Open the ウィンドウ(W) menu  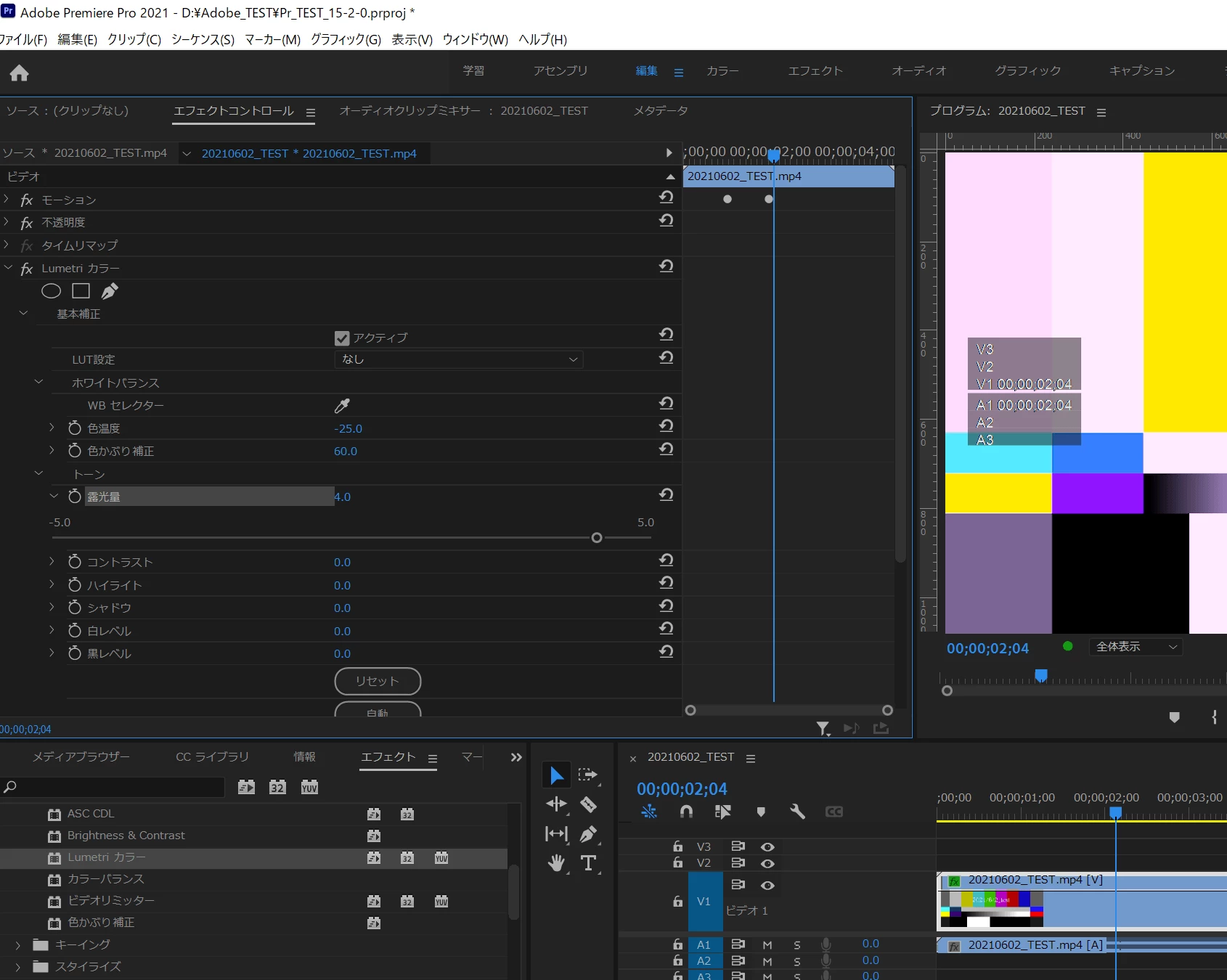tap(475, 39)
